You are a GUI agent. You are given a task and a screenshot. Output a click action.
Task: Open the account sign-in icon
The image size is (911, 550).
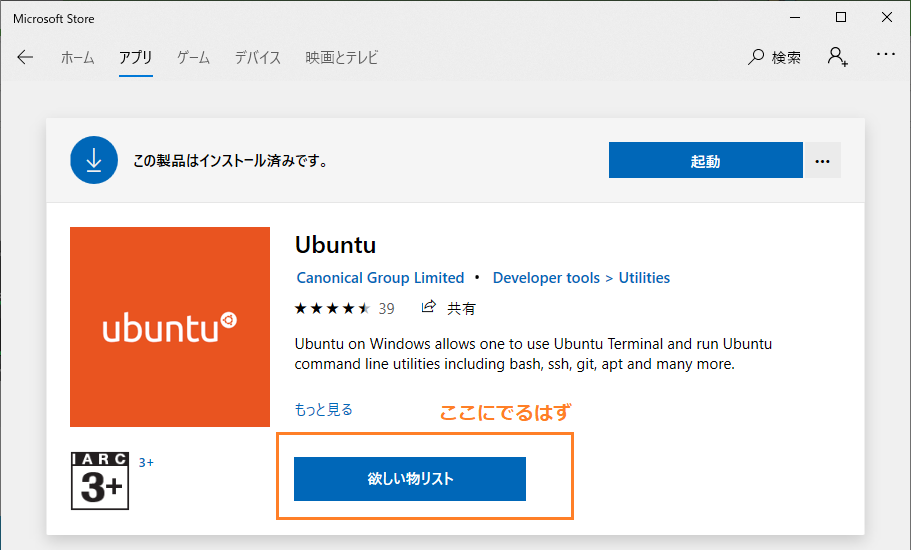coord(837,56)
